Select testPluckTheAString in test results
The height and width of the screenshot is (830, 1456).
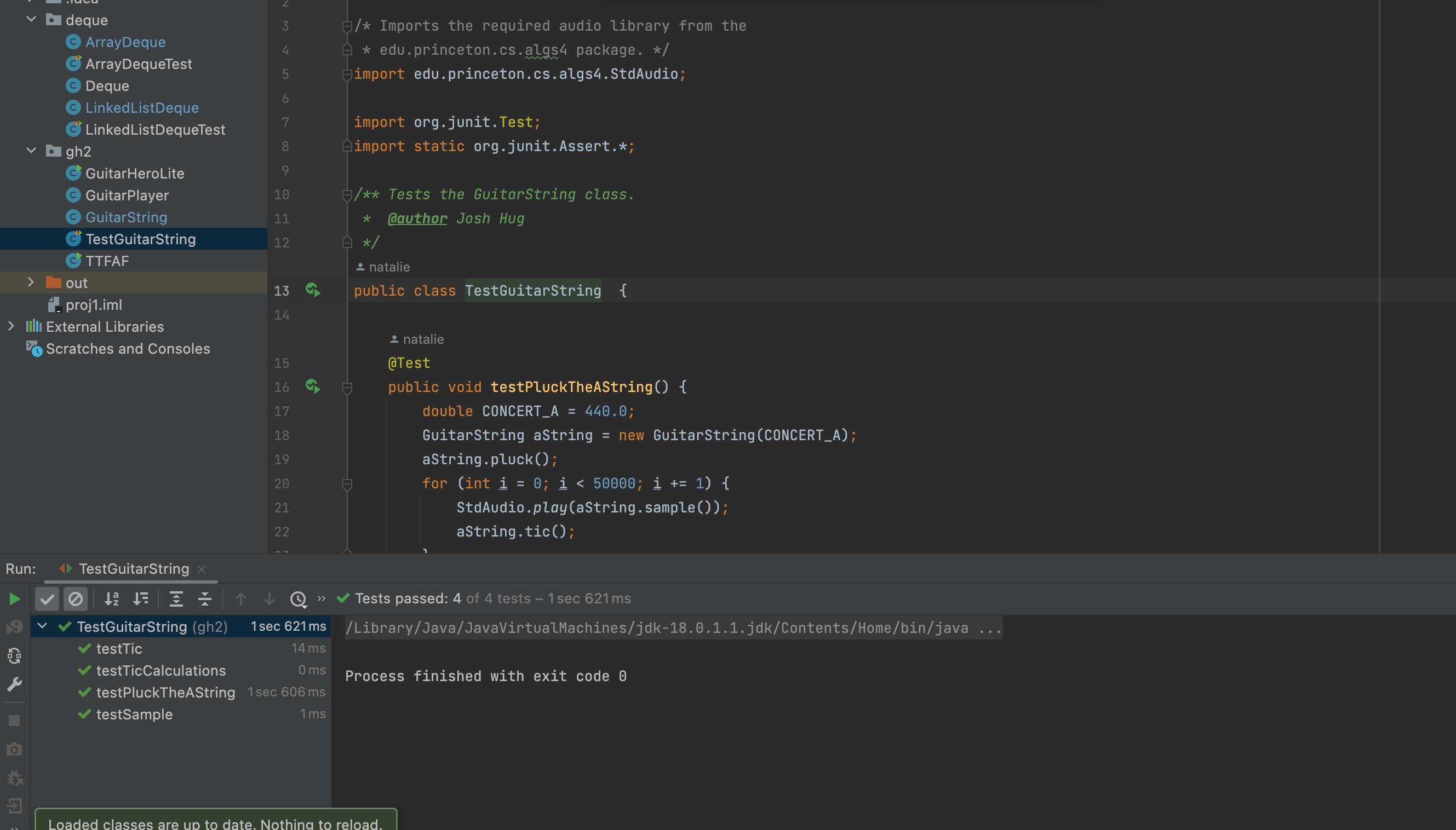point(165,692)
